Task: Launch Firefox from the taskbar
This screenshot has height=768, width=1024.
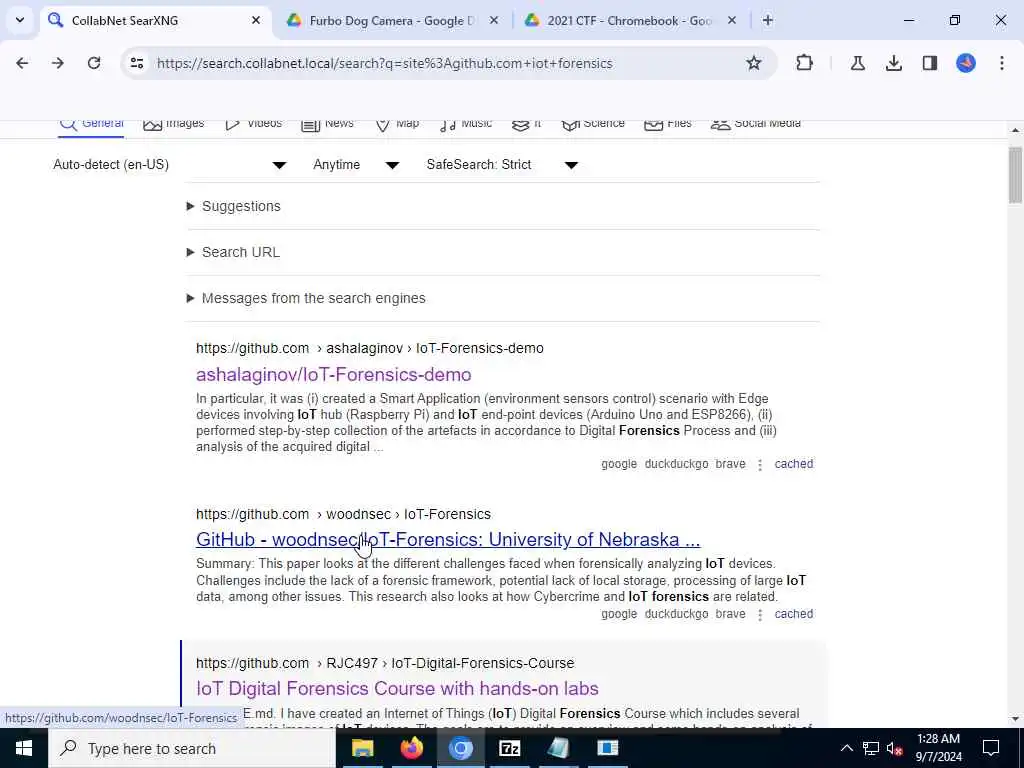Action: [x=411, y=748]
